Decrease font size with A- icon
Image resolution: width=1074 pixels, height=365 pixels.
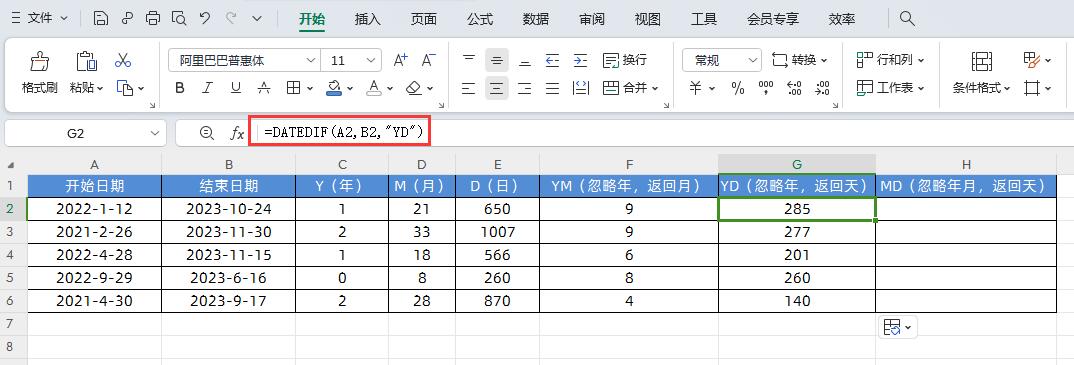click(x=429, y=60)
